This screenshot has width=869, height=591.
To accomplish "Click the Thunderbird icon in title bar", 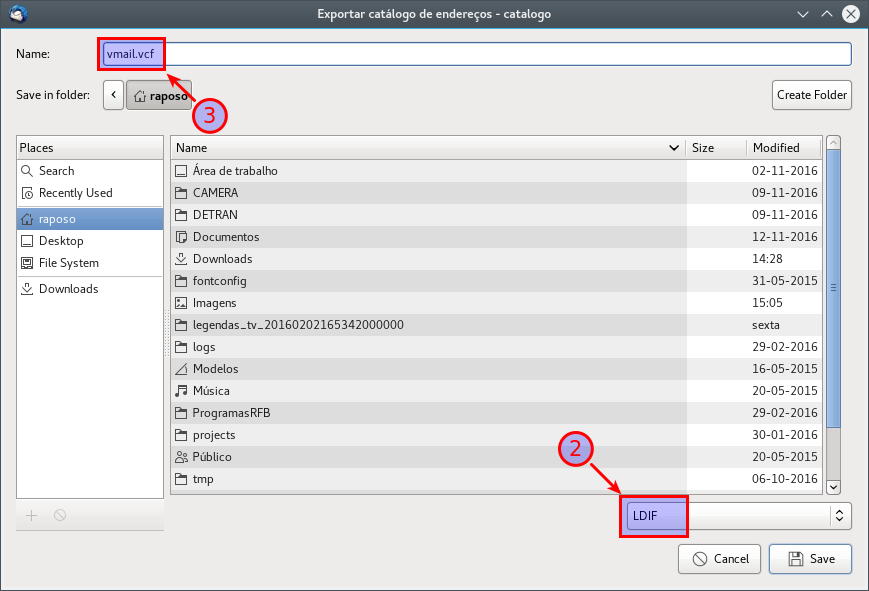I will click(x=14, y=14).
